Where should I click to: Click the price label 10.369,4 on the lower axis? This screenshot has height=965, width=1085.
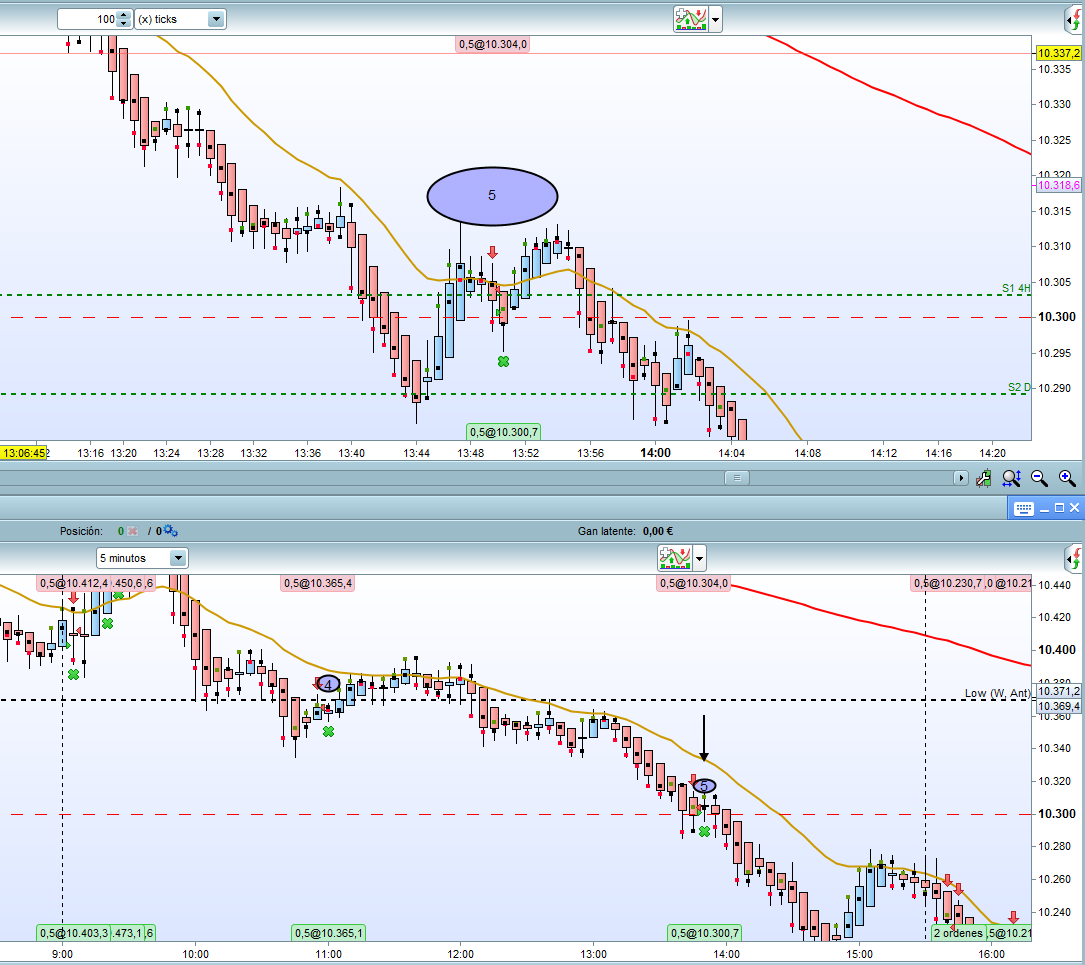click(1059, 706)
